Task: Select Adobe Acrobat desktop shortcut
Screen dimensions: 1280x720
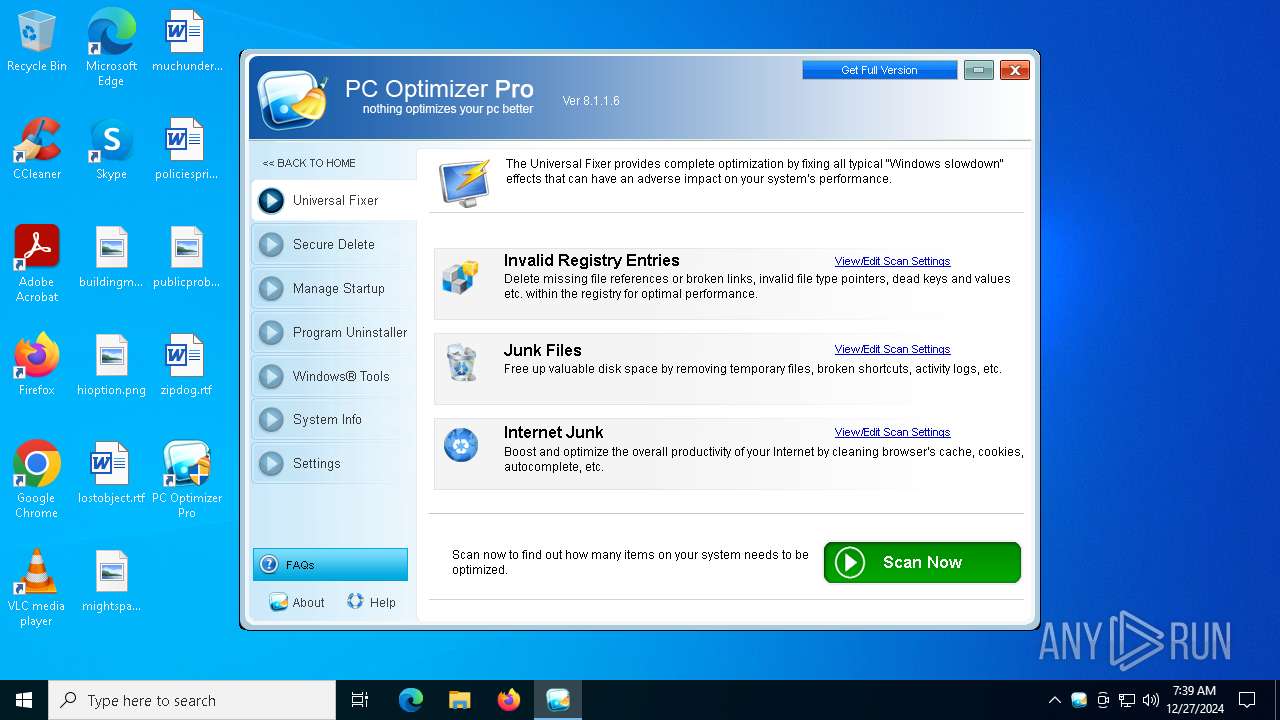Action: pyautogui.click(x=37, y=264)
